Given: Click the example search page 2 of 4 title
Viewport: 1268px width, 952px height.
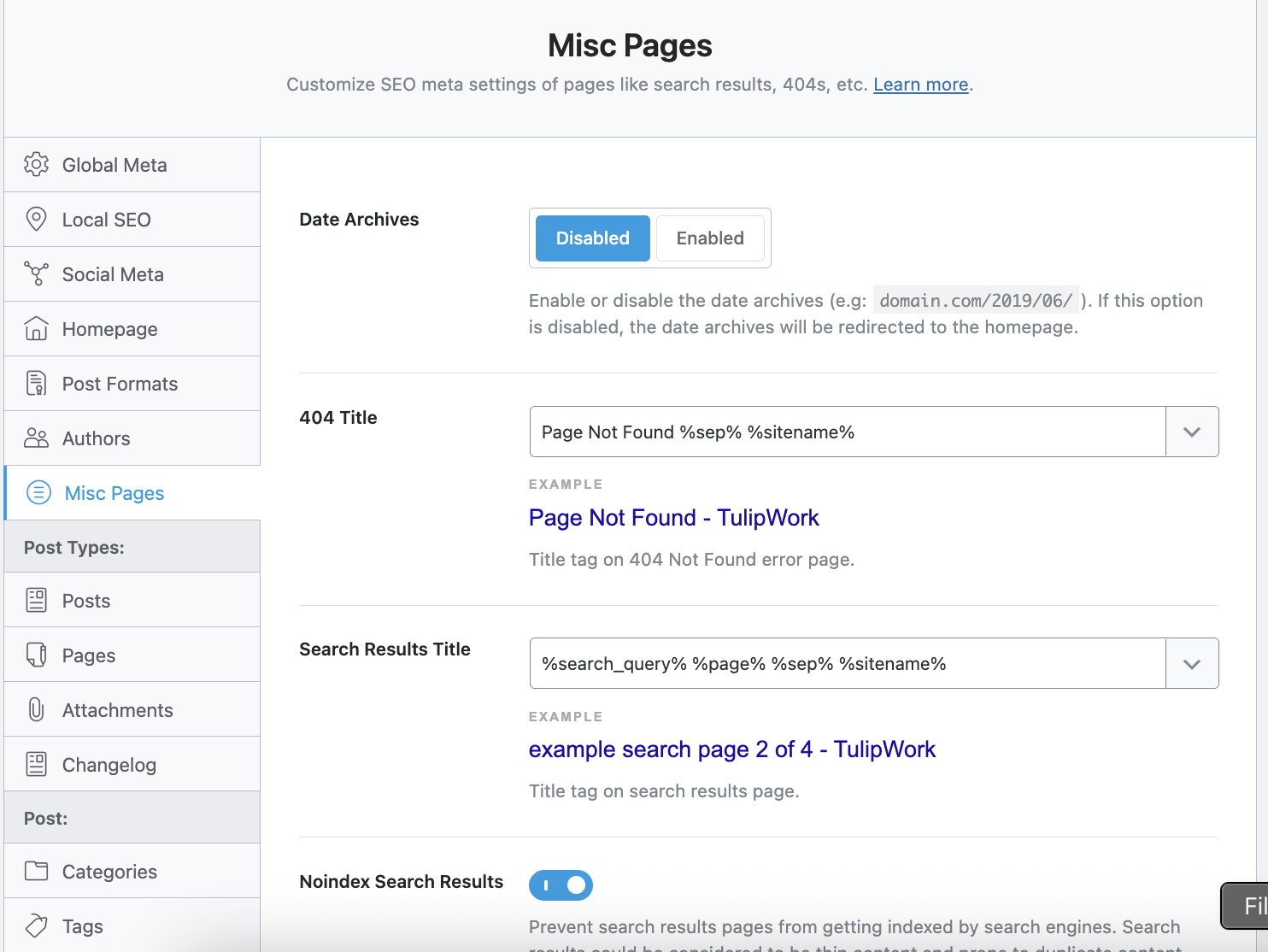Looking at the screenshot, I should point(732,749).
